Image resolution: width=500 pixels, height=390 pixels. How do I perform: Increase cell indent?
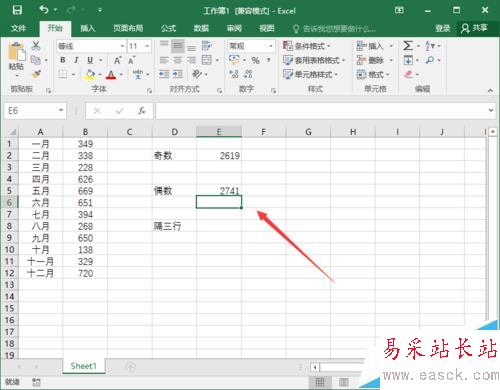click(178, 74)
